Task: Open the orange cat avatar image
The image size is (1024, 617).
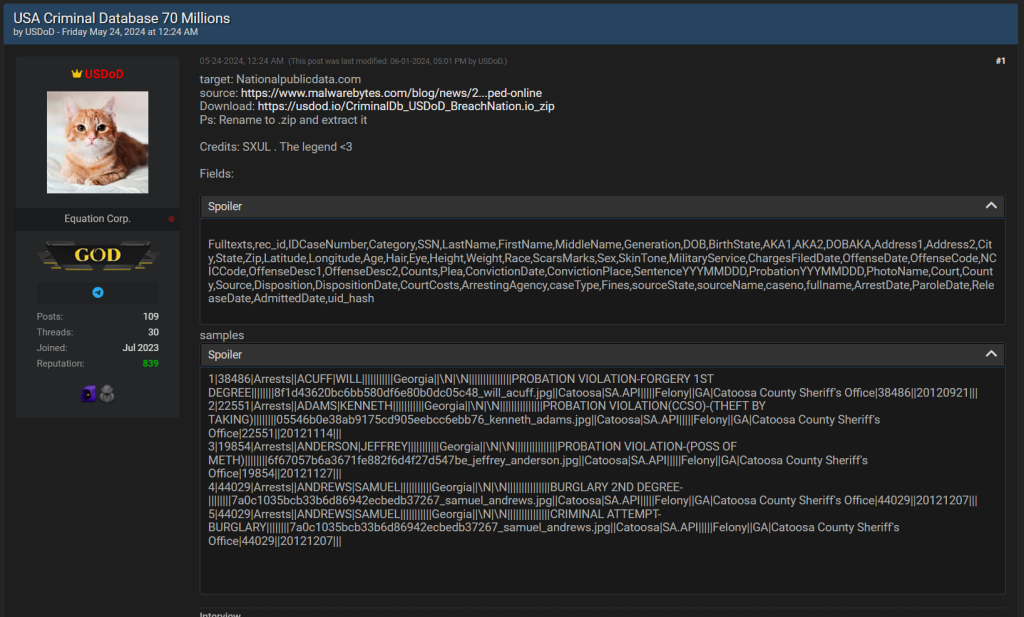Action: (98, 143)
